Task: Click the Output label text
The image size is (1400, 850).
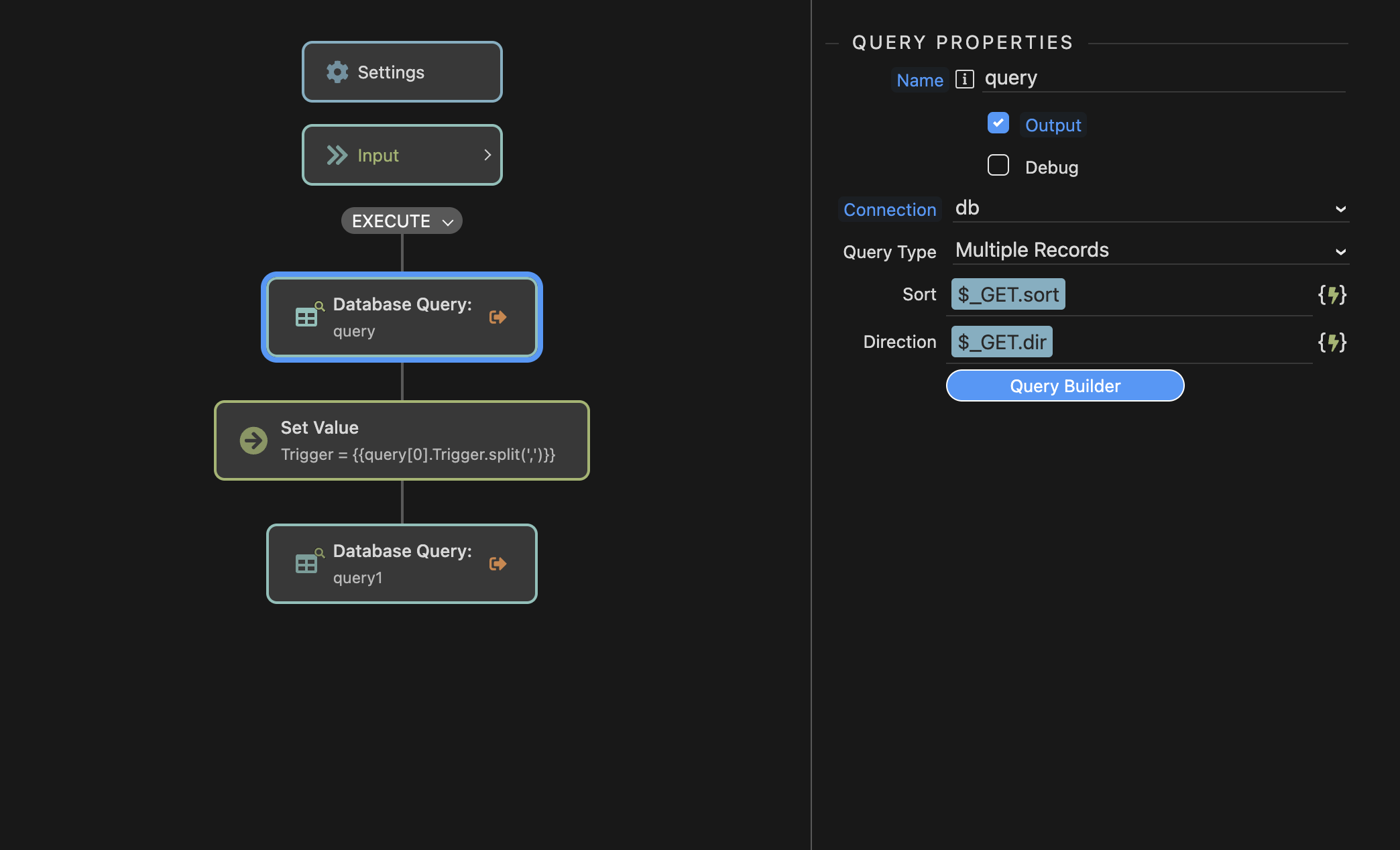Action: (x=1053, y=125)
